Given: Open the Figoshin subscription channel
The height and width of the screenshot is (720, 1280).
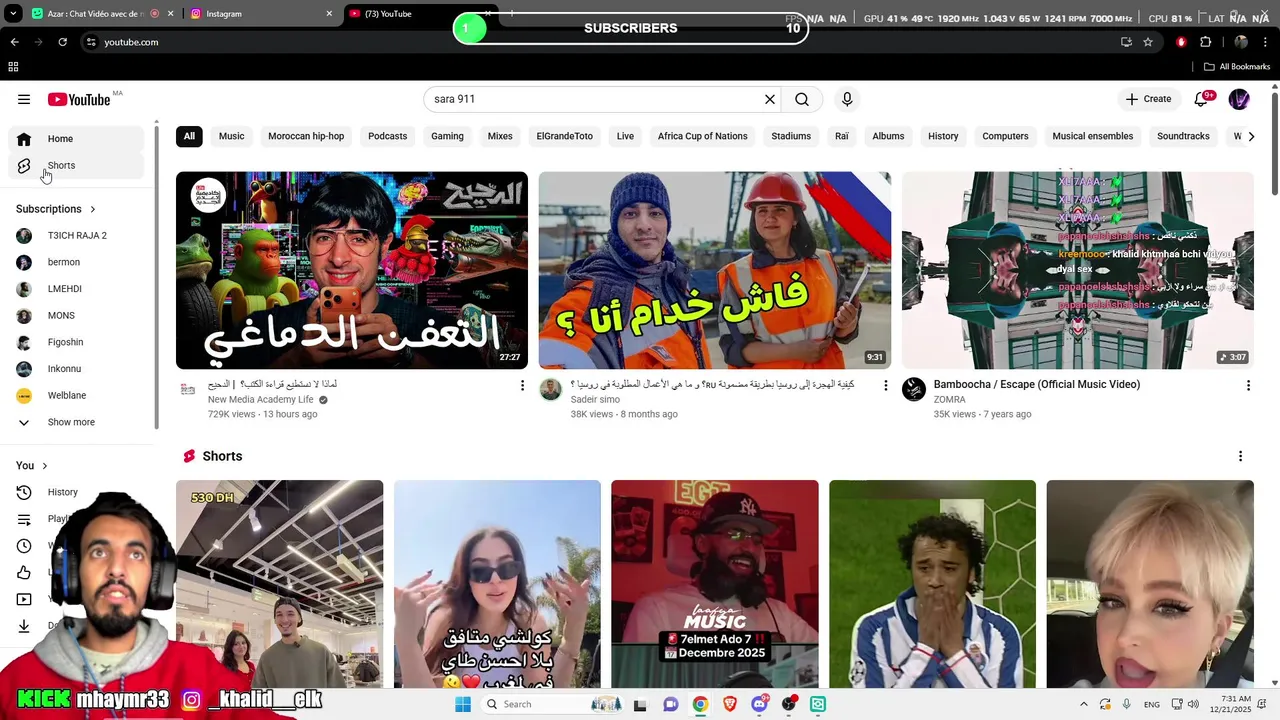Looking at the screenshot, I should tap(76, 342).
